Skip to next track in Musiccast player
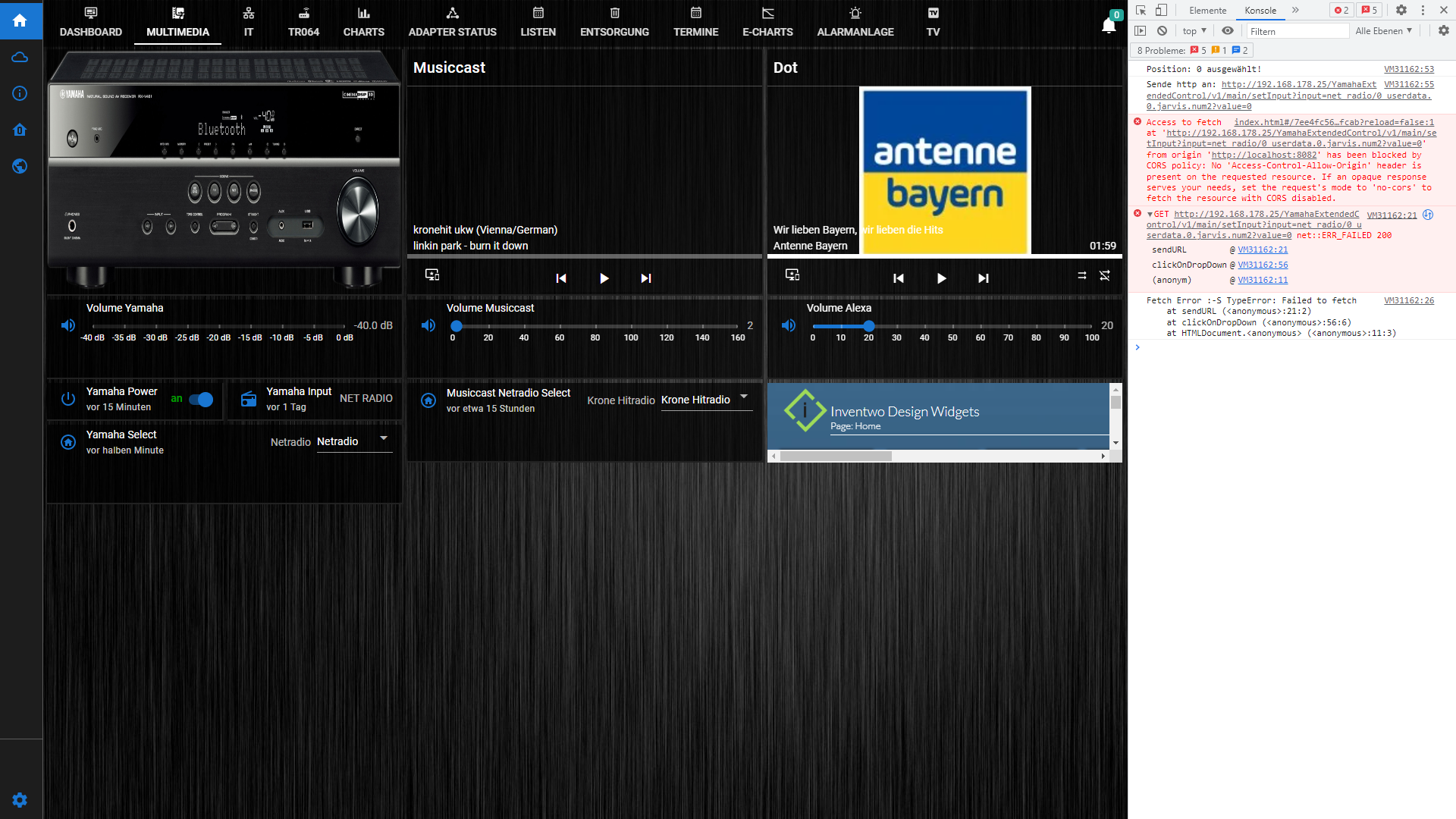 click(x=646, y=278)
